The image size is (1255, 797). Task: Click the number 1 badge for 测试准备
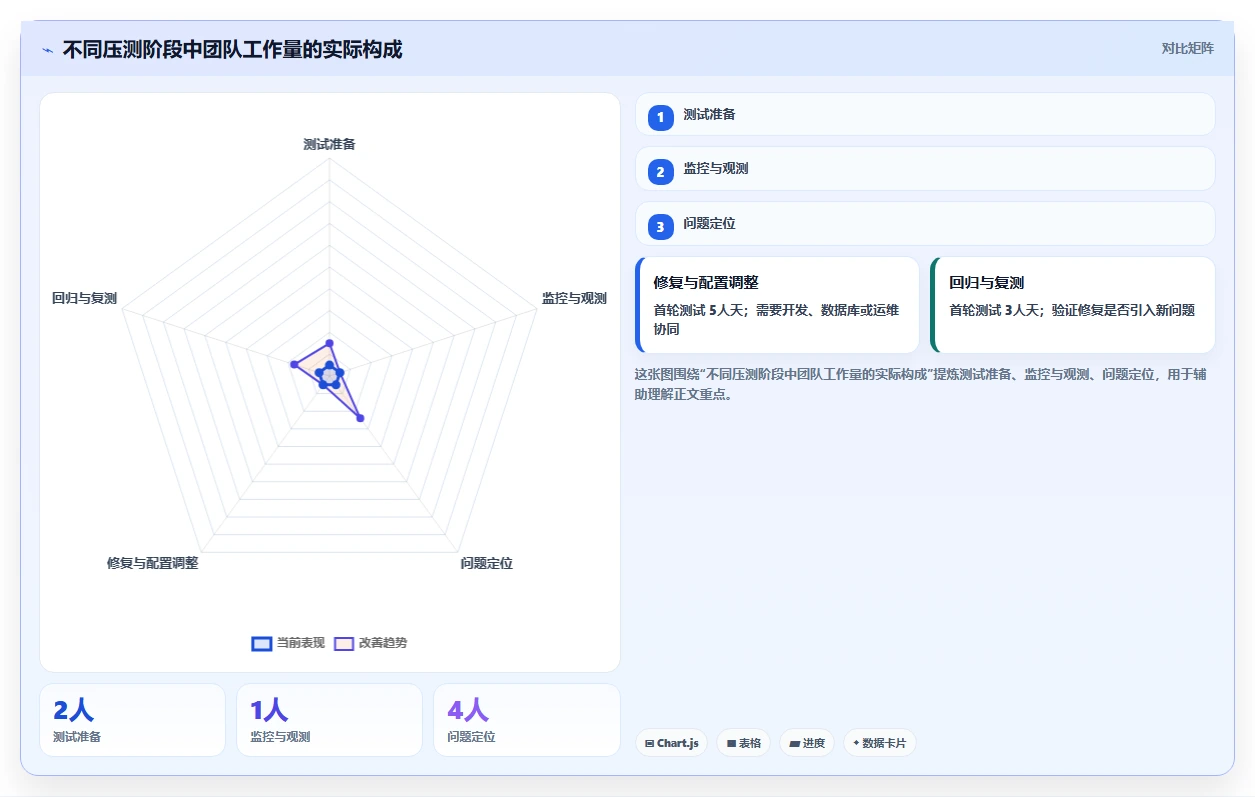click(660, 117)
